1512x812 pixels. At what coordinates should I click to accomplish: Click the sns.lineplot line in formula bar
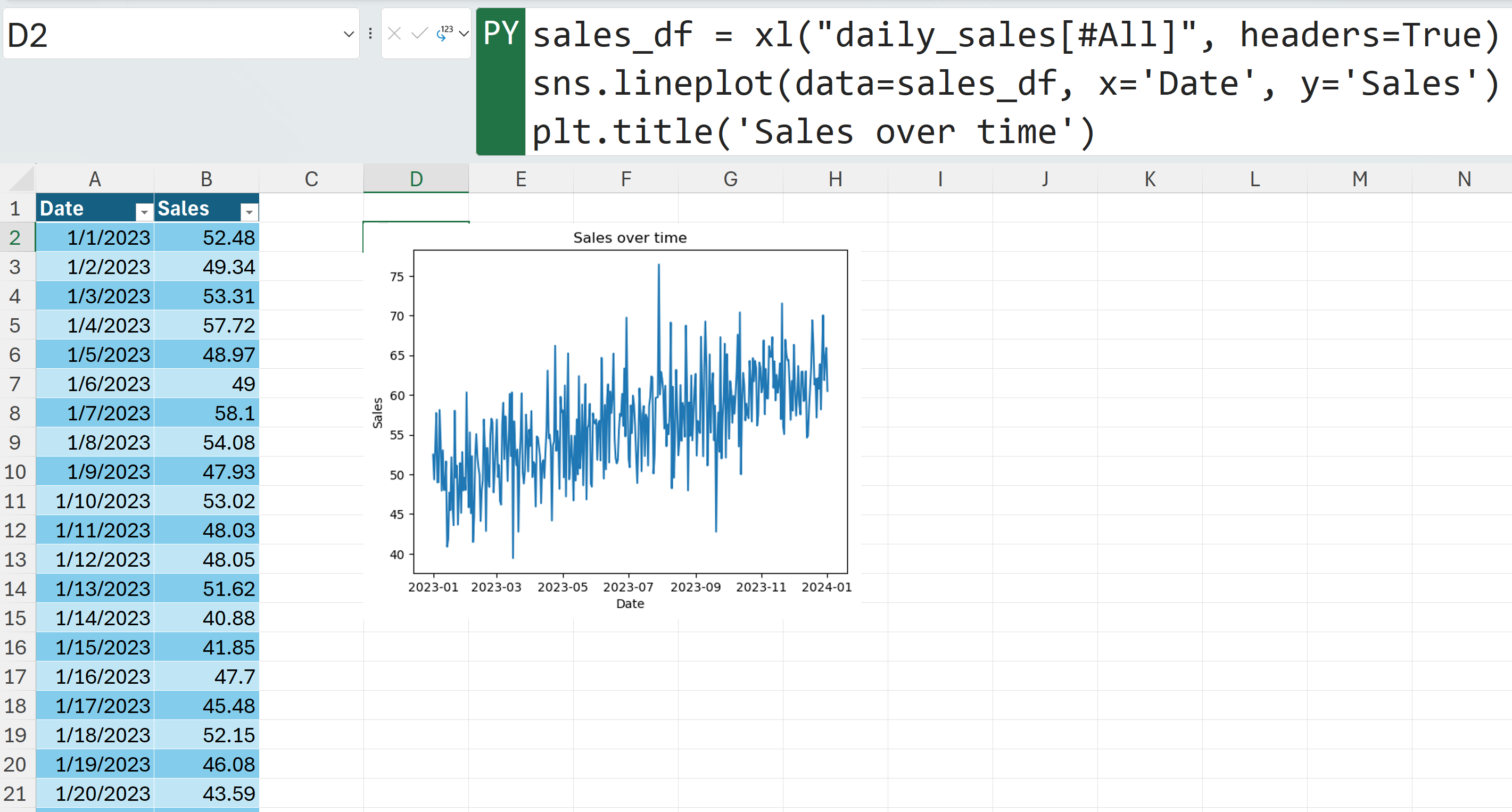point(1015,84)
